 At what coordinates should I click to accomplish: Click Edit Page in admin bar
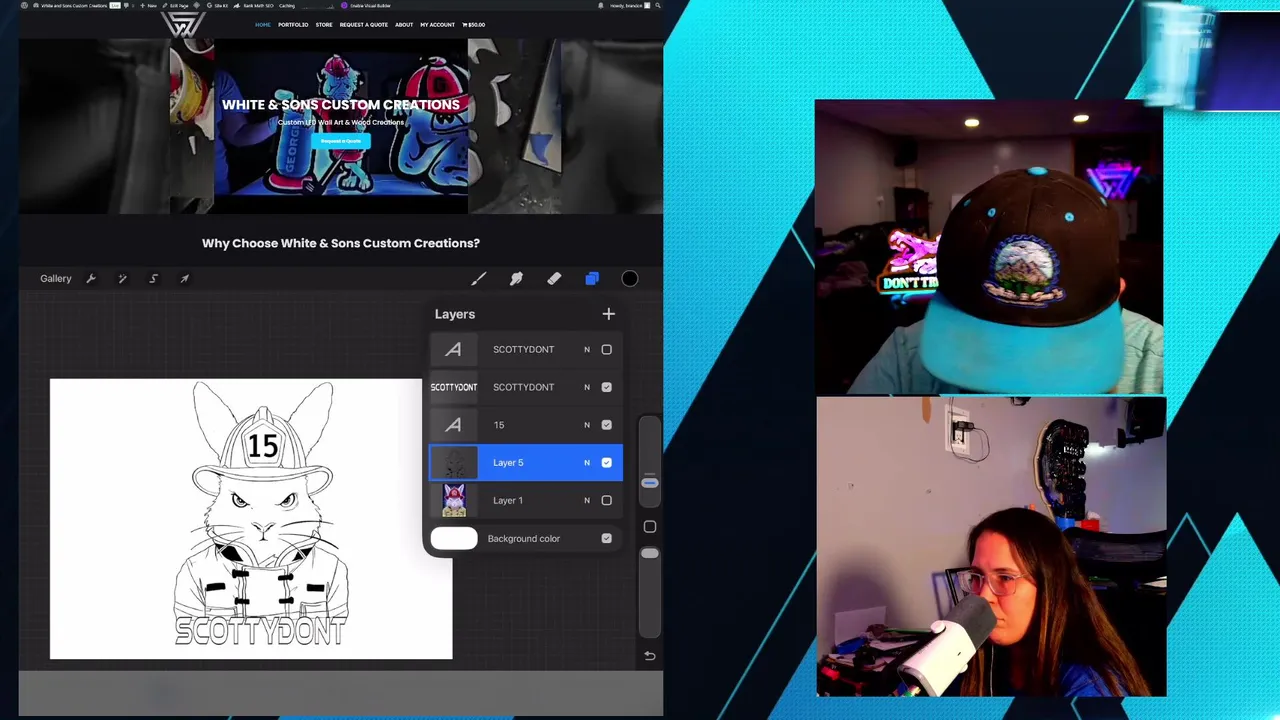176,6
